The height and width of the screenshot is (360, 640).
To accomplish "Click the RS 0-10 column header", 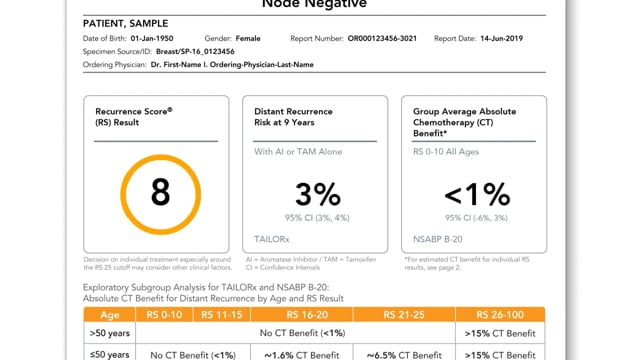I will [164, 315].
